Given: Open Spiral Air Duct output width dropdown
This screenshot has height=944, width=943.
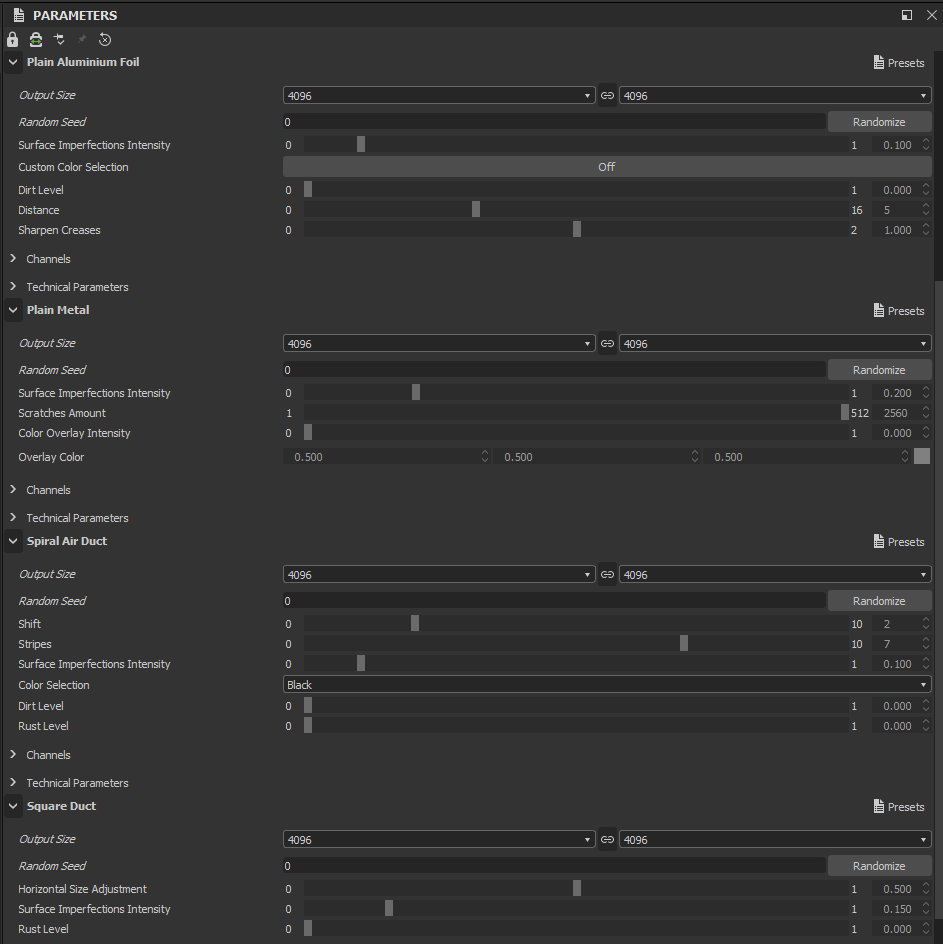Looking at the screenshot, I should pos(439,575).
